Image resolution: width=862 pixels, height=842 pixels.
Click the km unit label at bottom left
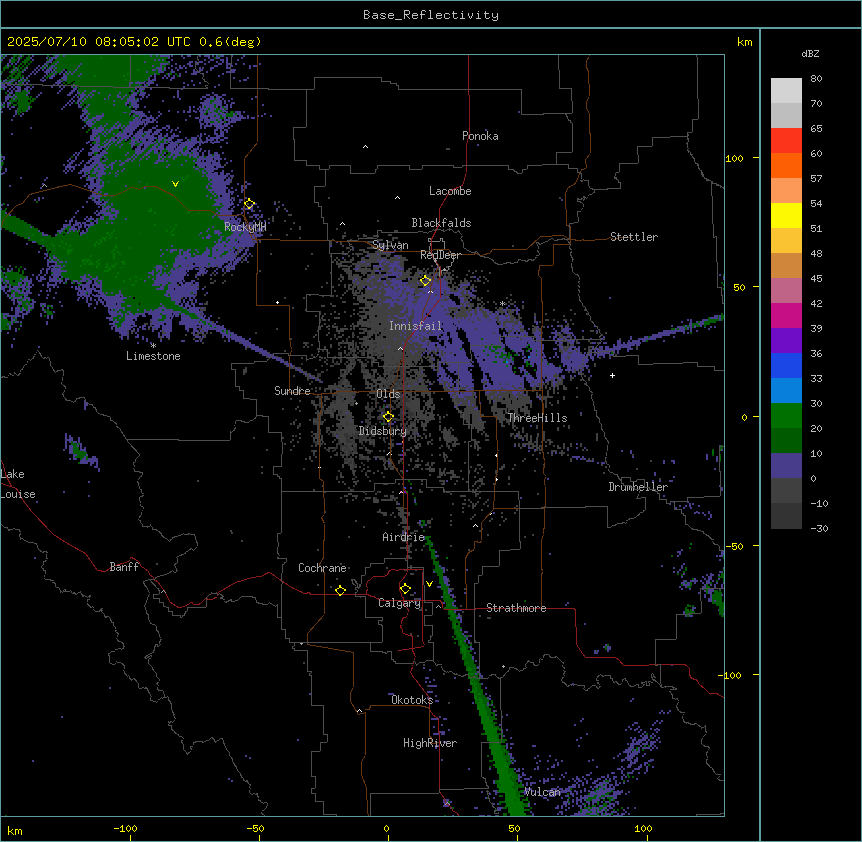[15, 830]
